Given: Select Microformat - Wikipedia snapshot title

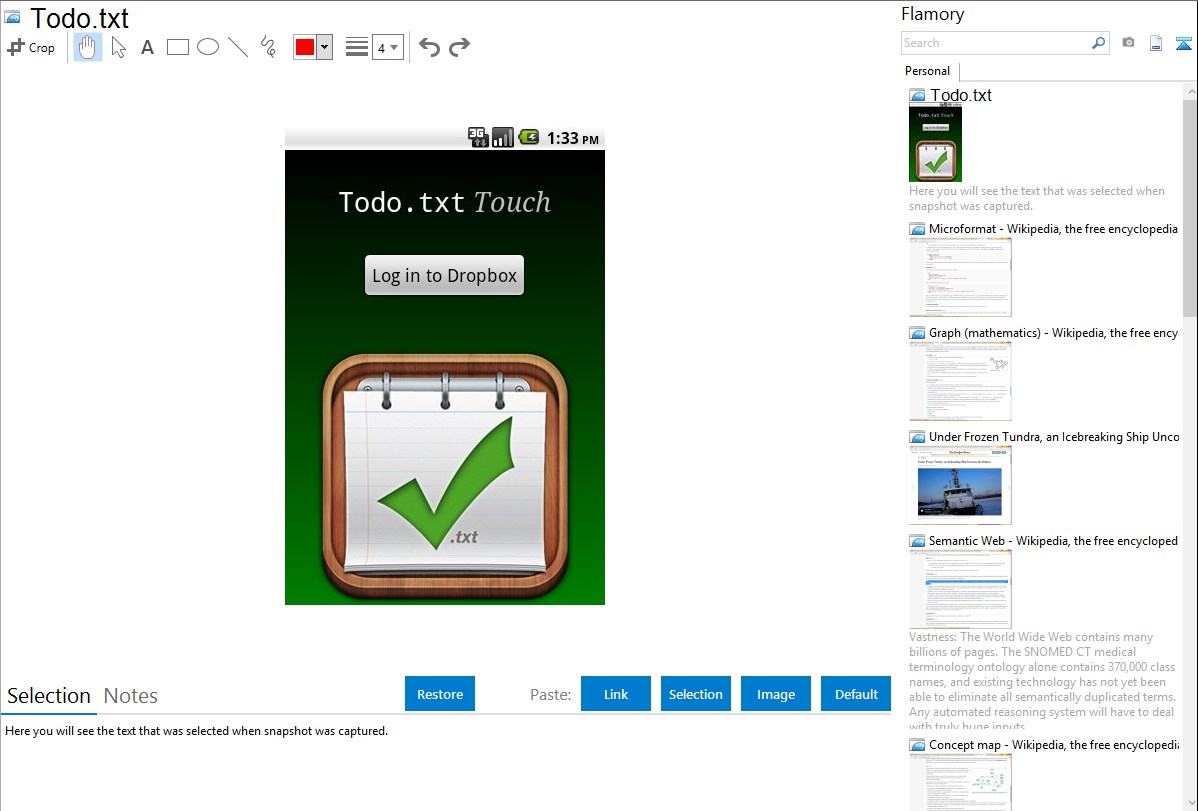Looking at the screenshot, I should point(1053,229).
